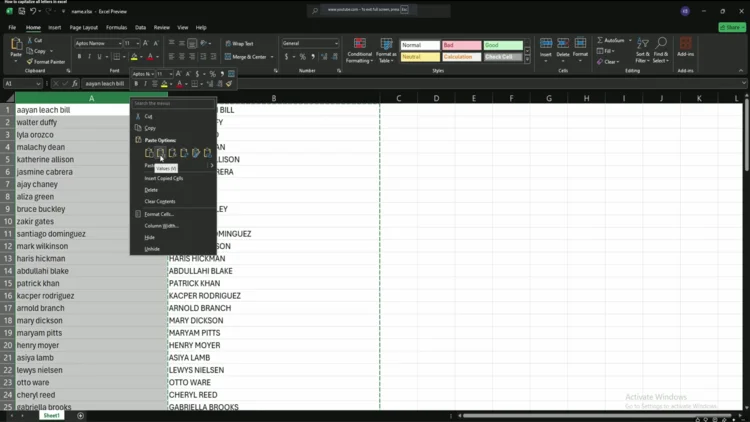Toggle Middle Align in the ribbon
The height and width of the screenshot is (422, 750).
(x=182, y=43)
